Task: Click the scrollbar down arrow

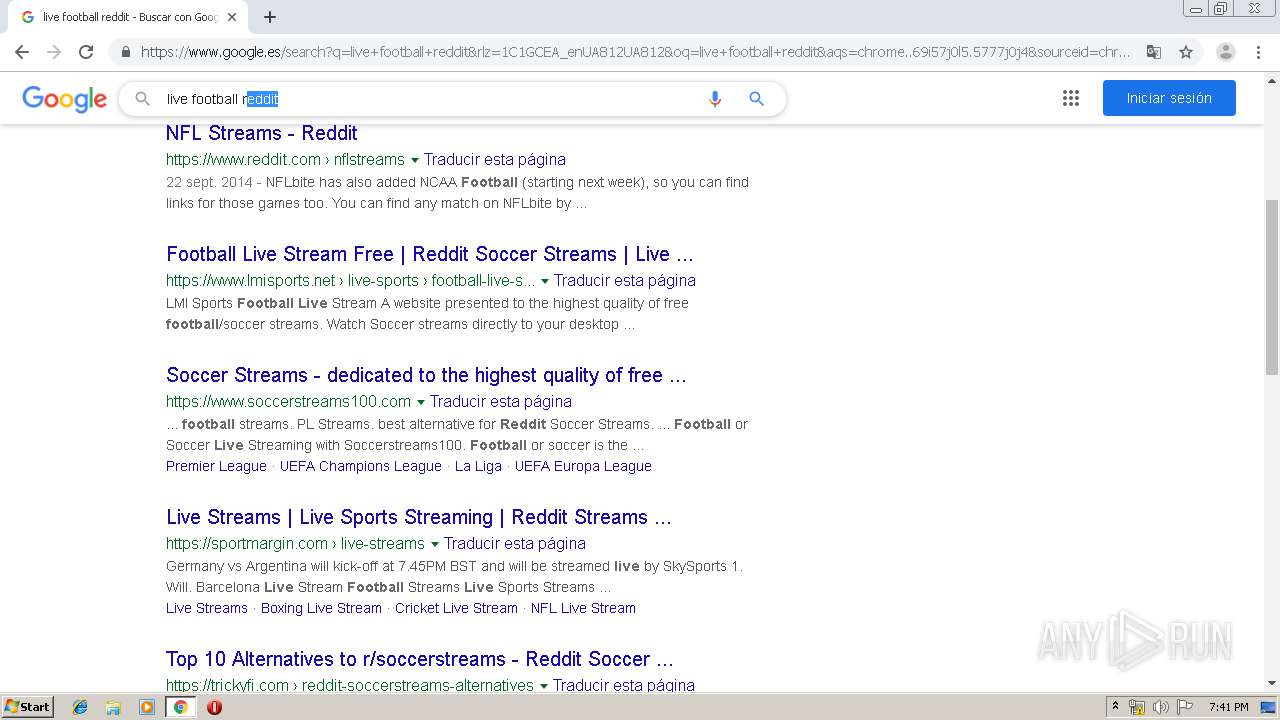Action: coord(1272,684)
